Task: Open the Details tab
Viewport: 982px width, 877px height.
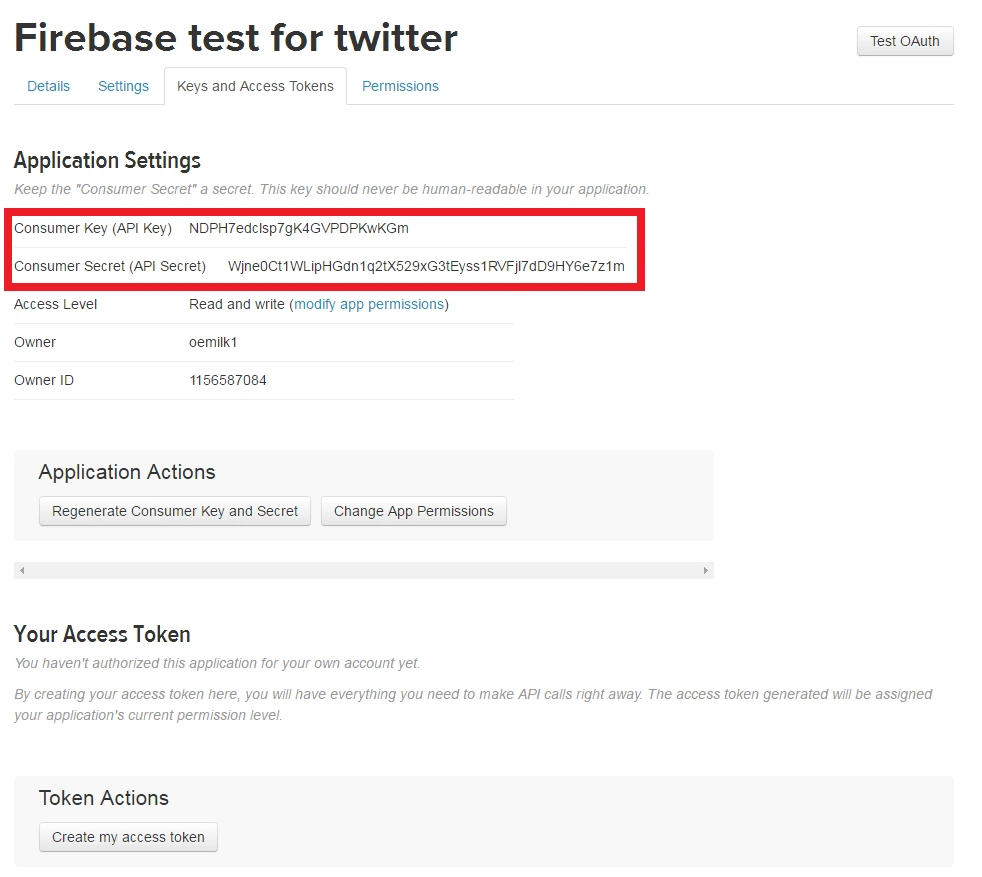Action: click(48, 86)
